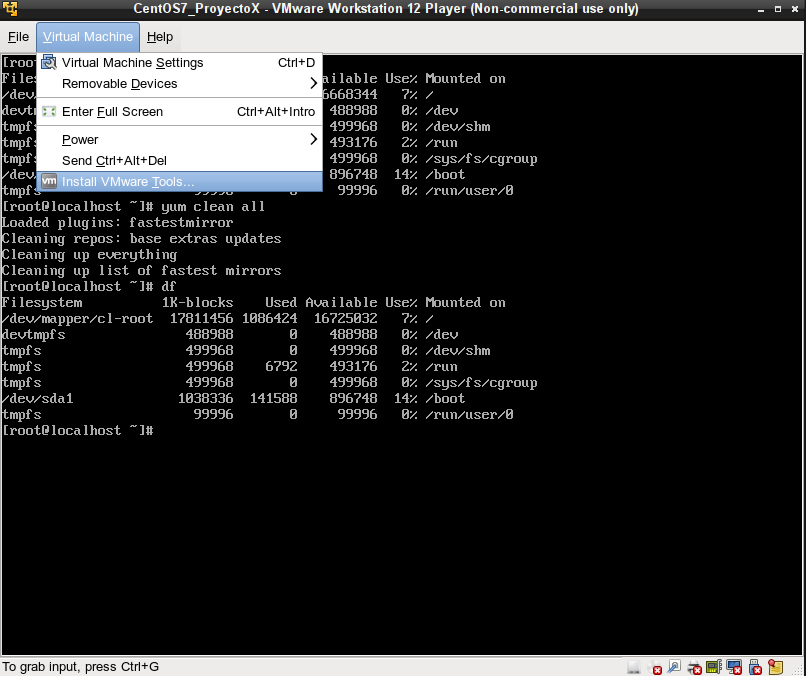This screenshot has width=806, height=676.
Task: Click the status bar resize grip
Action: 798,669
